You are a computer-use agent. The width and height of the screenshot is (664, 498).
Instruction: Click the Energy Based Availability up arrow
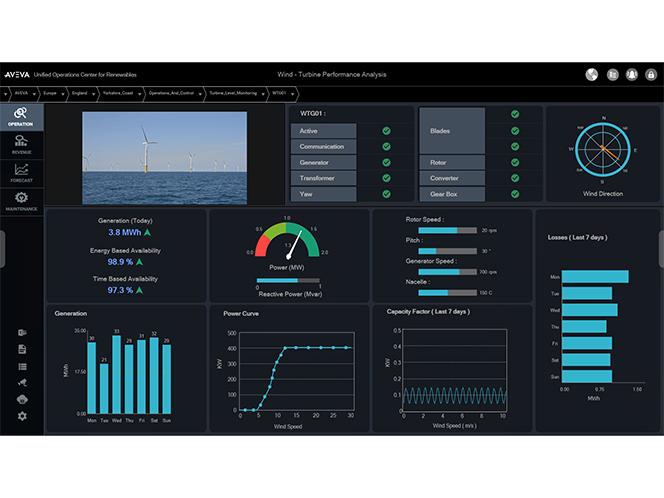[x=139, y=262]
